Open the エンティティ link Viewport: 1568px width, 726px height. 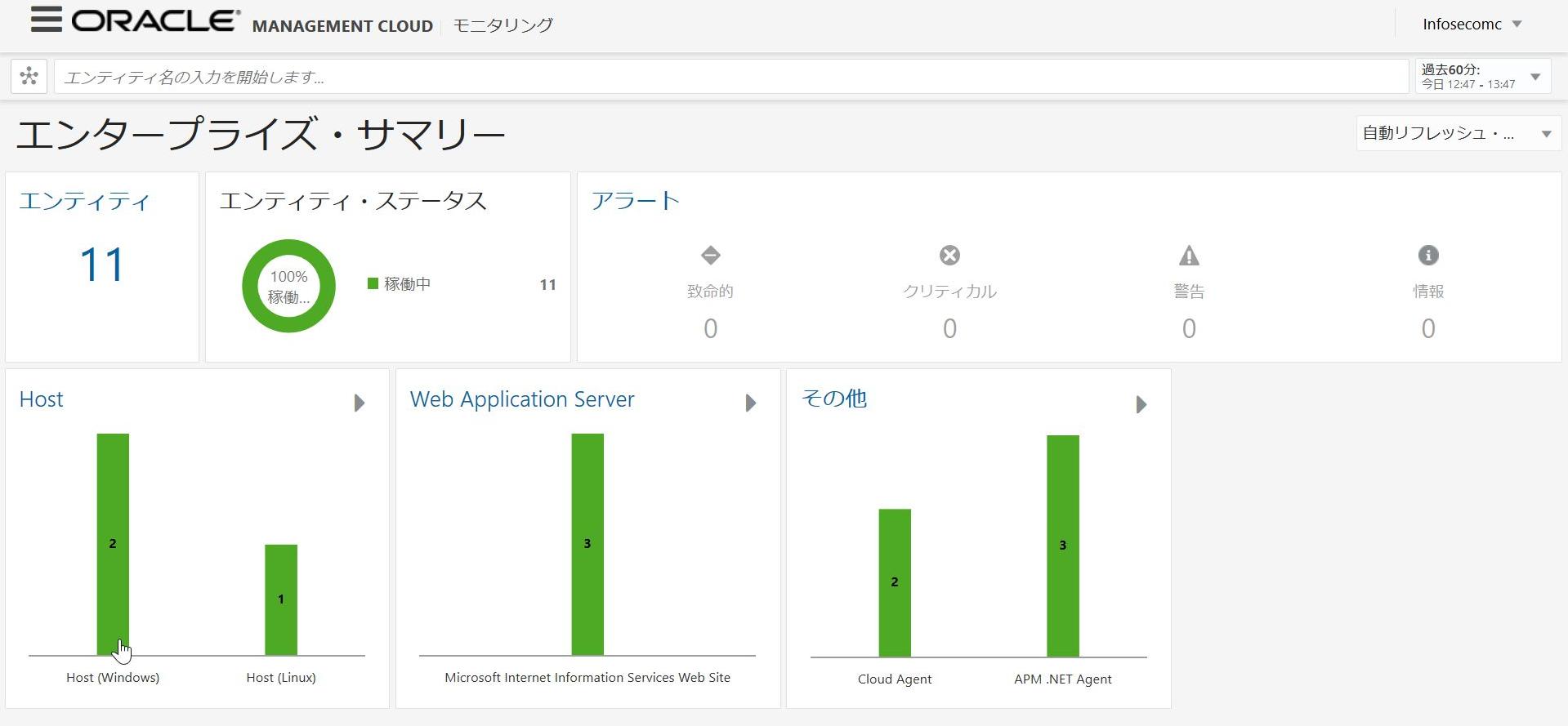click(84, 201)
